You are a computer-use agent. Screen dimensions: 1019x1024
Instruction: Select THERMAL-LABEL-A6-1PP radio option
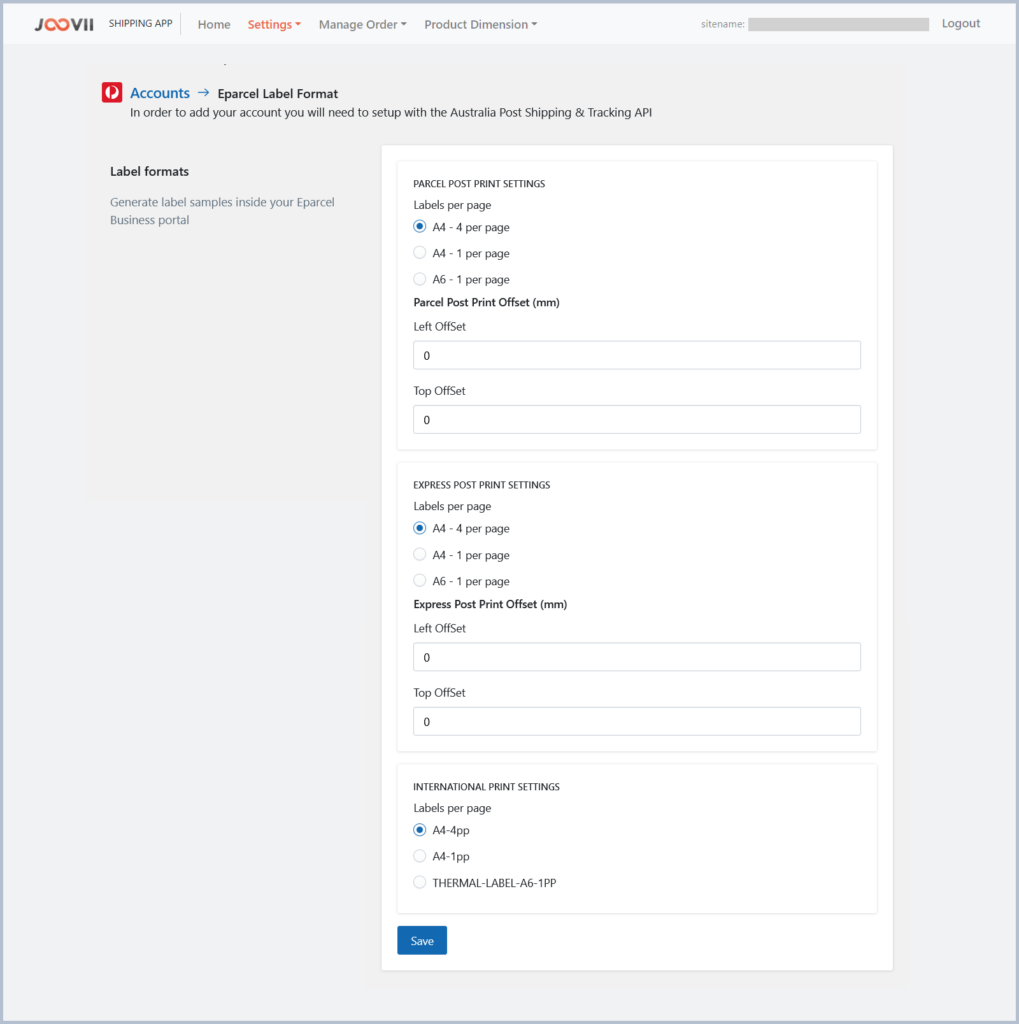420,883
